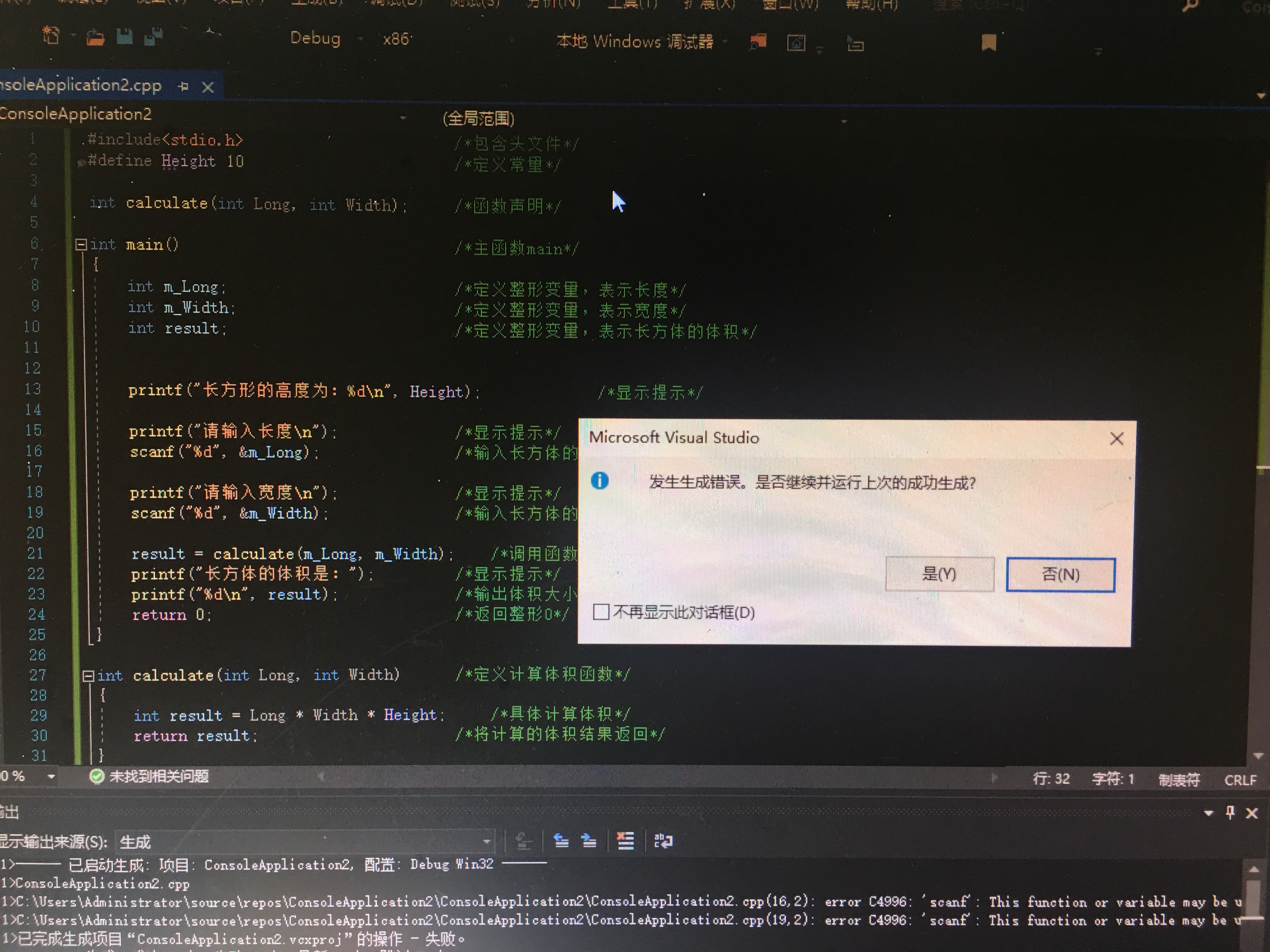The width and height of the screenshot is (1270, 952).
Task: Collapse the calculate function definition block
Action: point(88,676)
